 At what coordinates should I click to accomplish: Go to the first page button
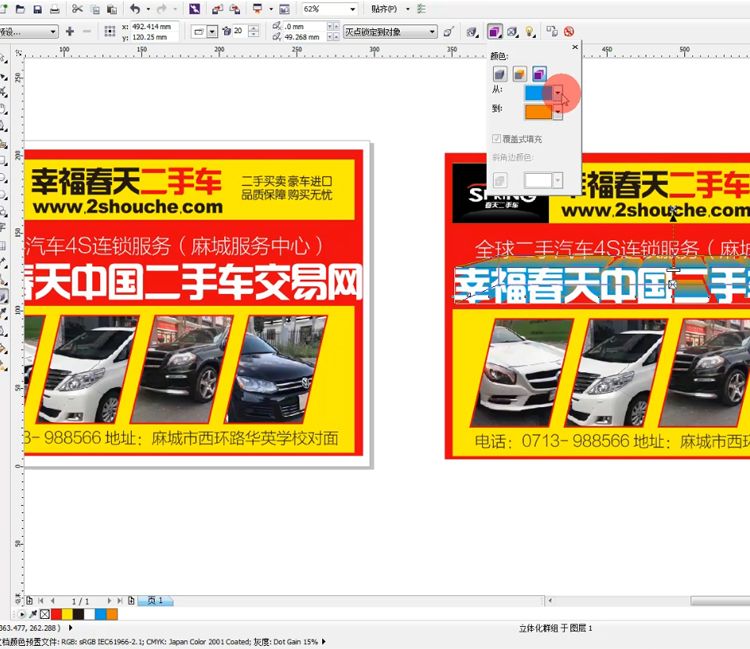point(41,600)
